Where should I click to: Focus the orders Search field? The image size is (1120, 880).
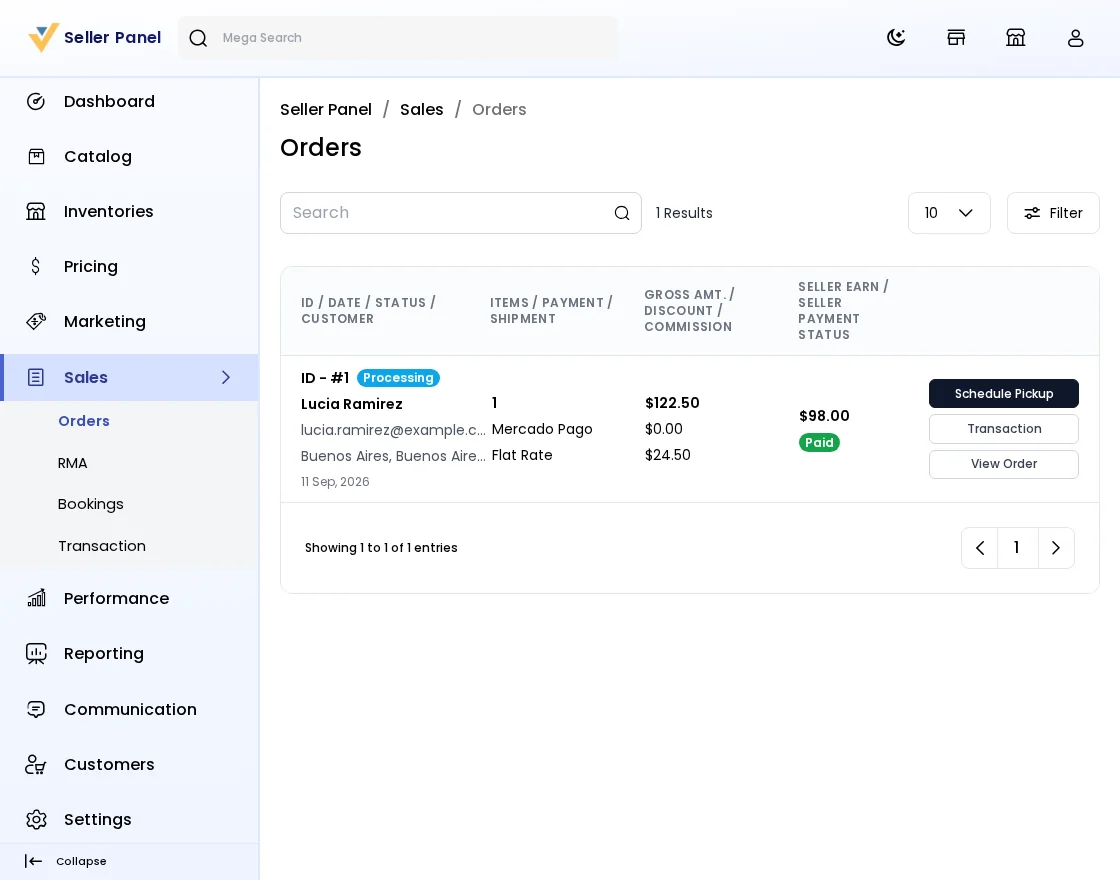coord(461,213)
